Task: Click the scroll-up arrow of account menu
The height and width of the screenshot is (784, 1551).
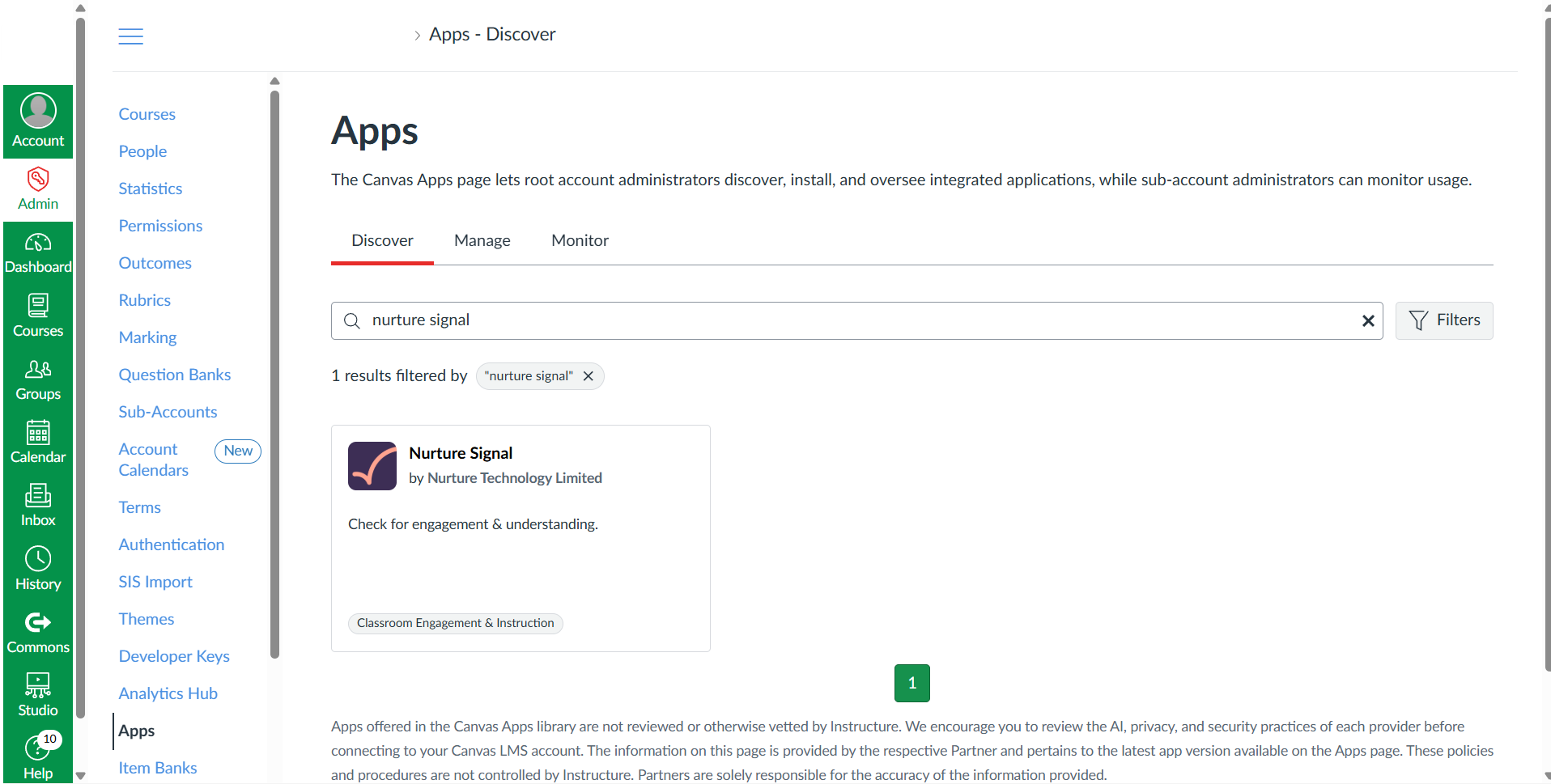Action: coord(274,81)
